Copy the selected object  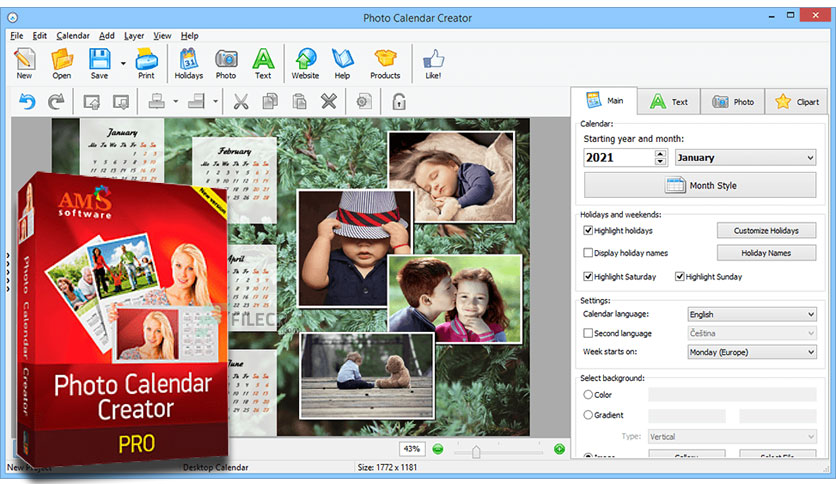[x=270, y=101]
